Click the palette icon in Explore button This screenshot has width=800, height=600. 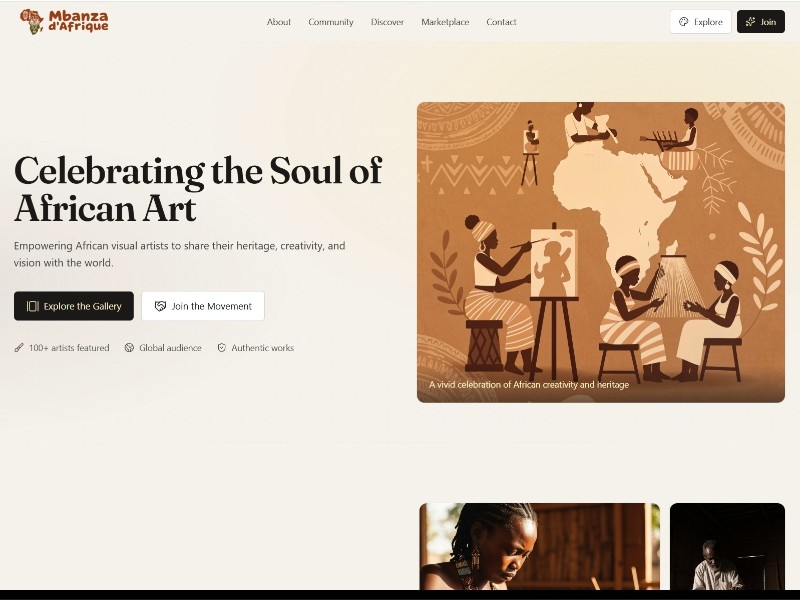(684, 22)
